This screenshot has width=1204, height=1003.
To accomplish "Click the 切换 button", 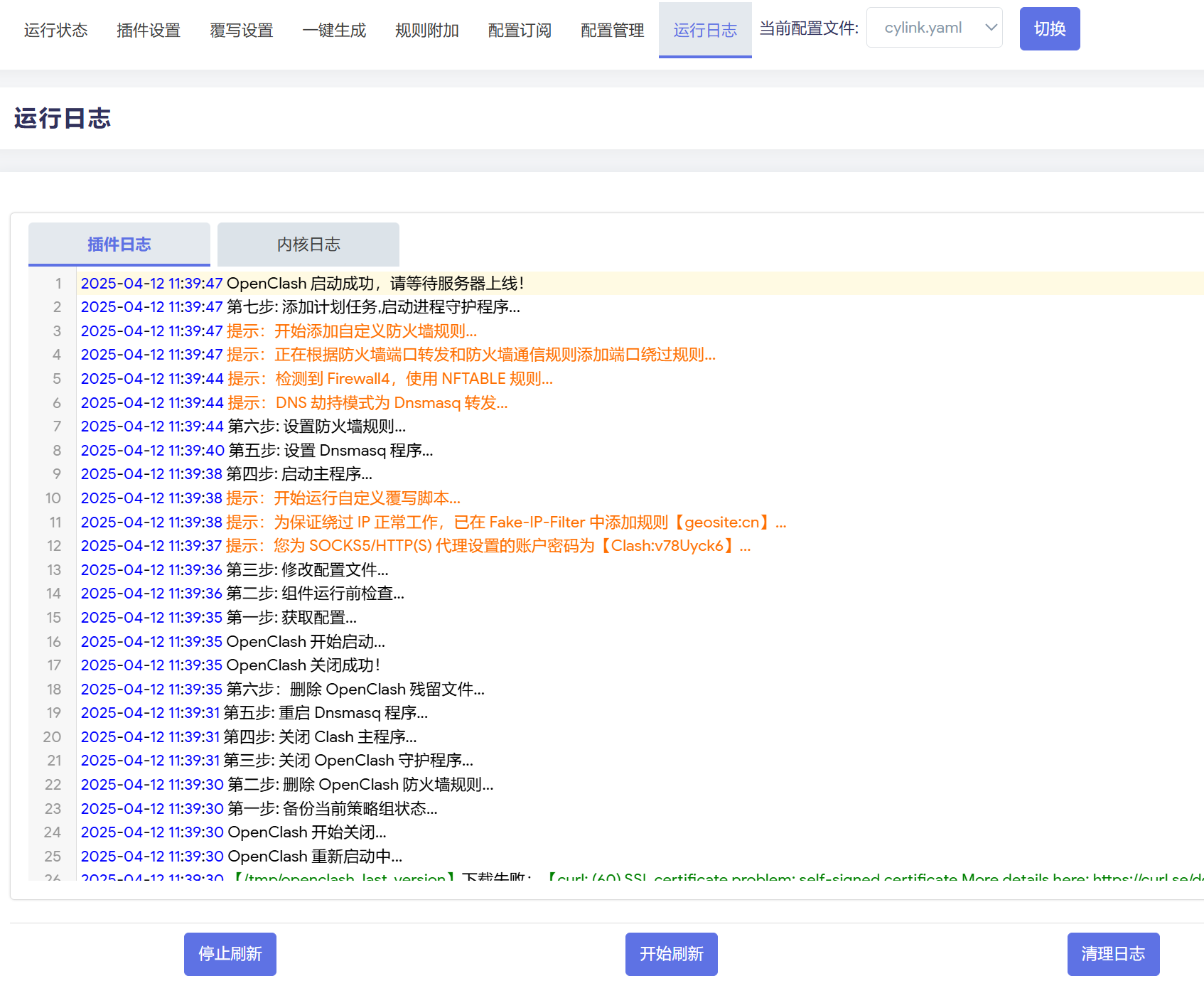I will click(x=1050, y=28).
